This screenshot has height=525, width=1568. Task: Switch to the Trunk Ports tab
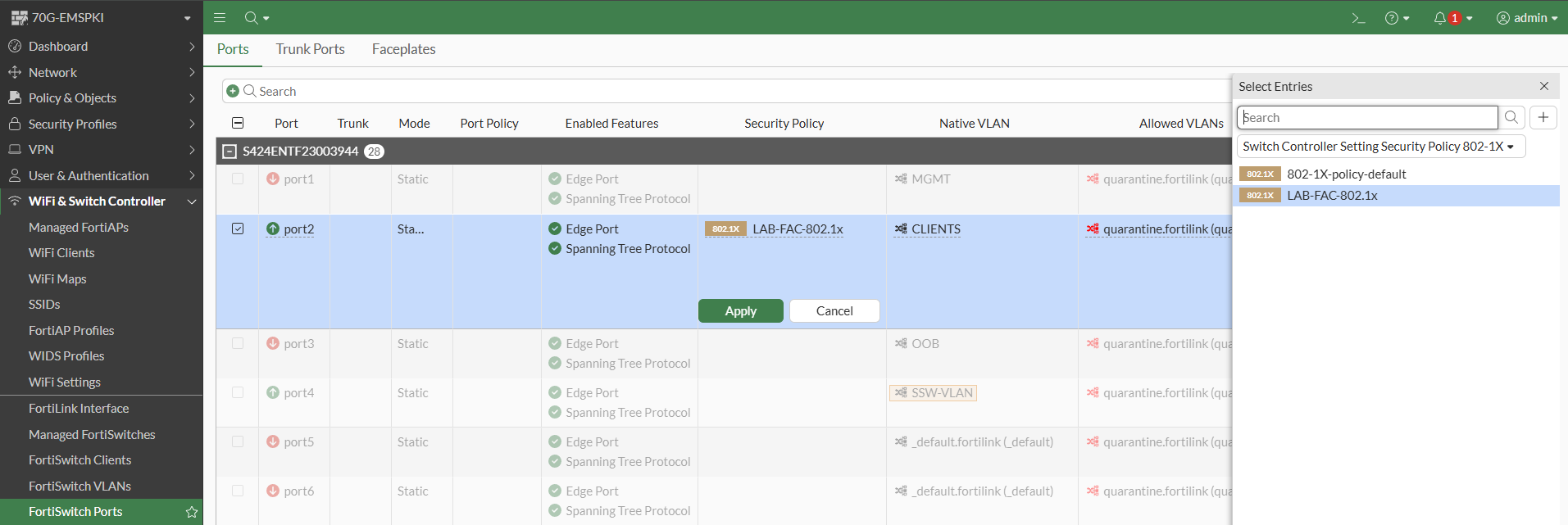311,49
